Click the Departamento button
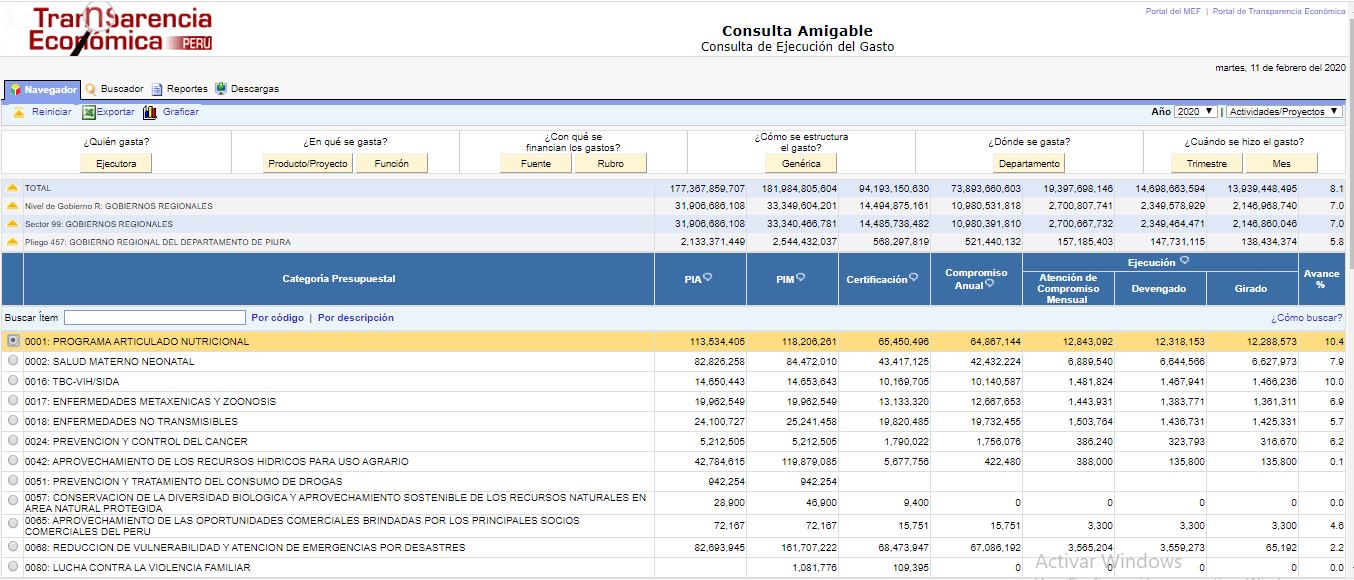 tap(1029, 164)
